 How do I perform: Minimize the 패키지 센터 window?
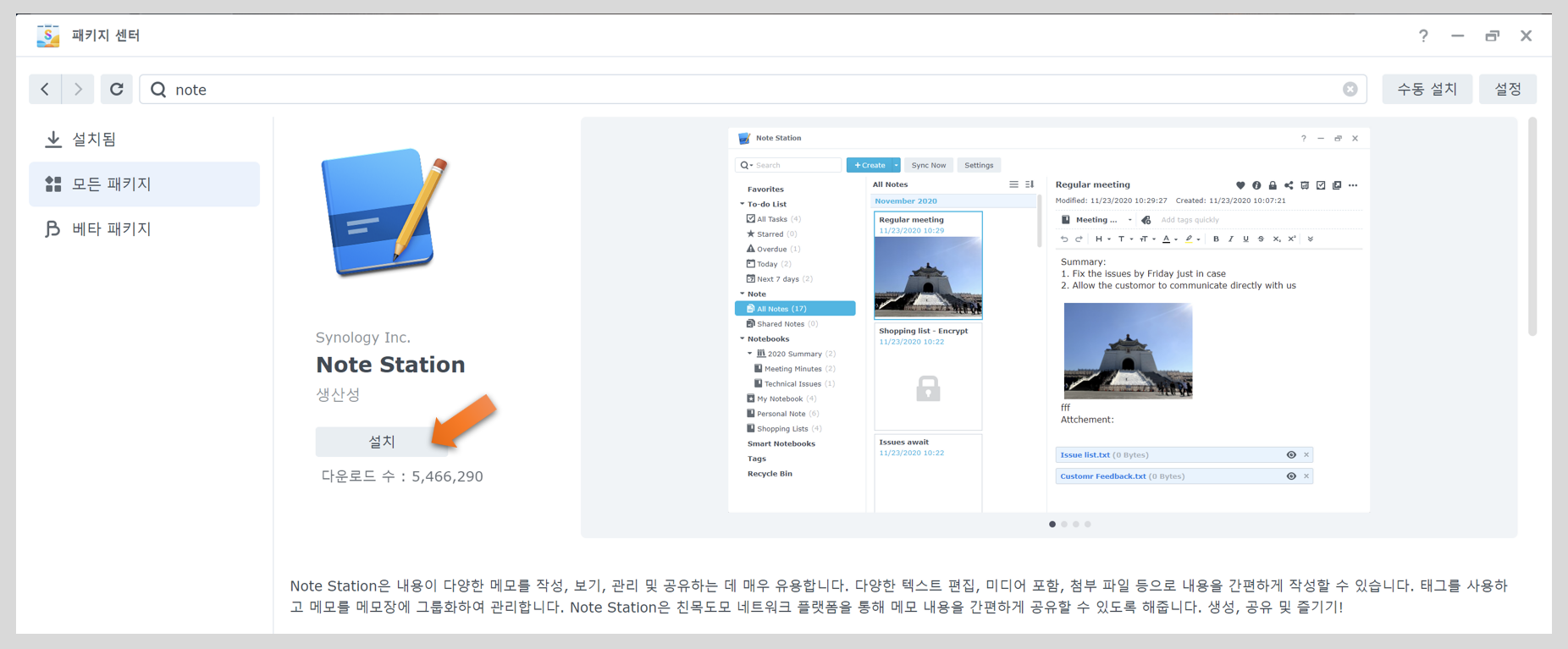tap(1457, 36)
